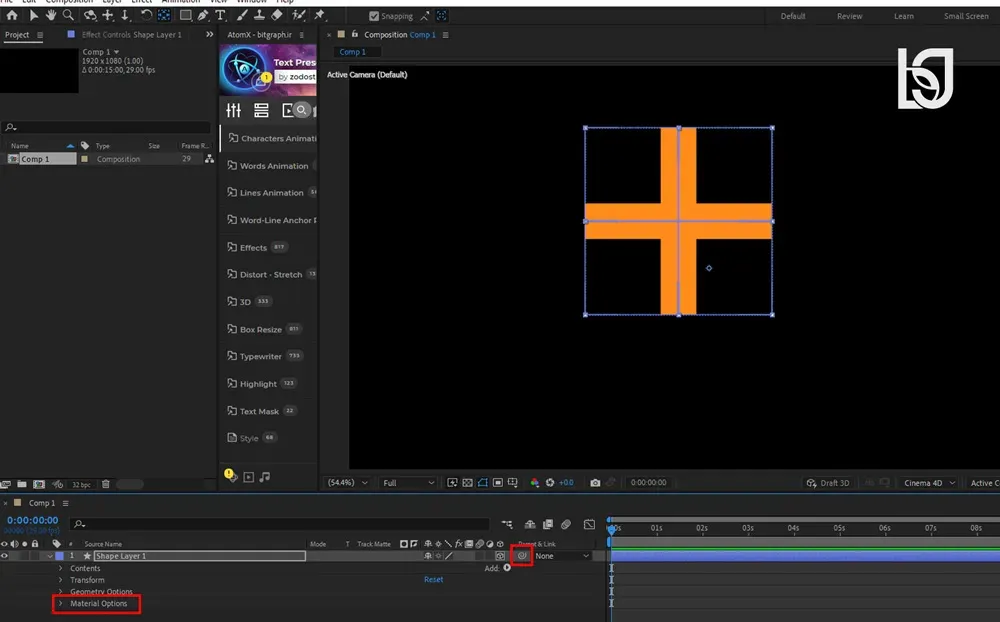Select the Brush tool
This screenshot has width=1000, height=622.
click(x=242, y=15)
